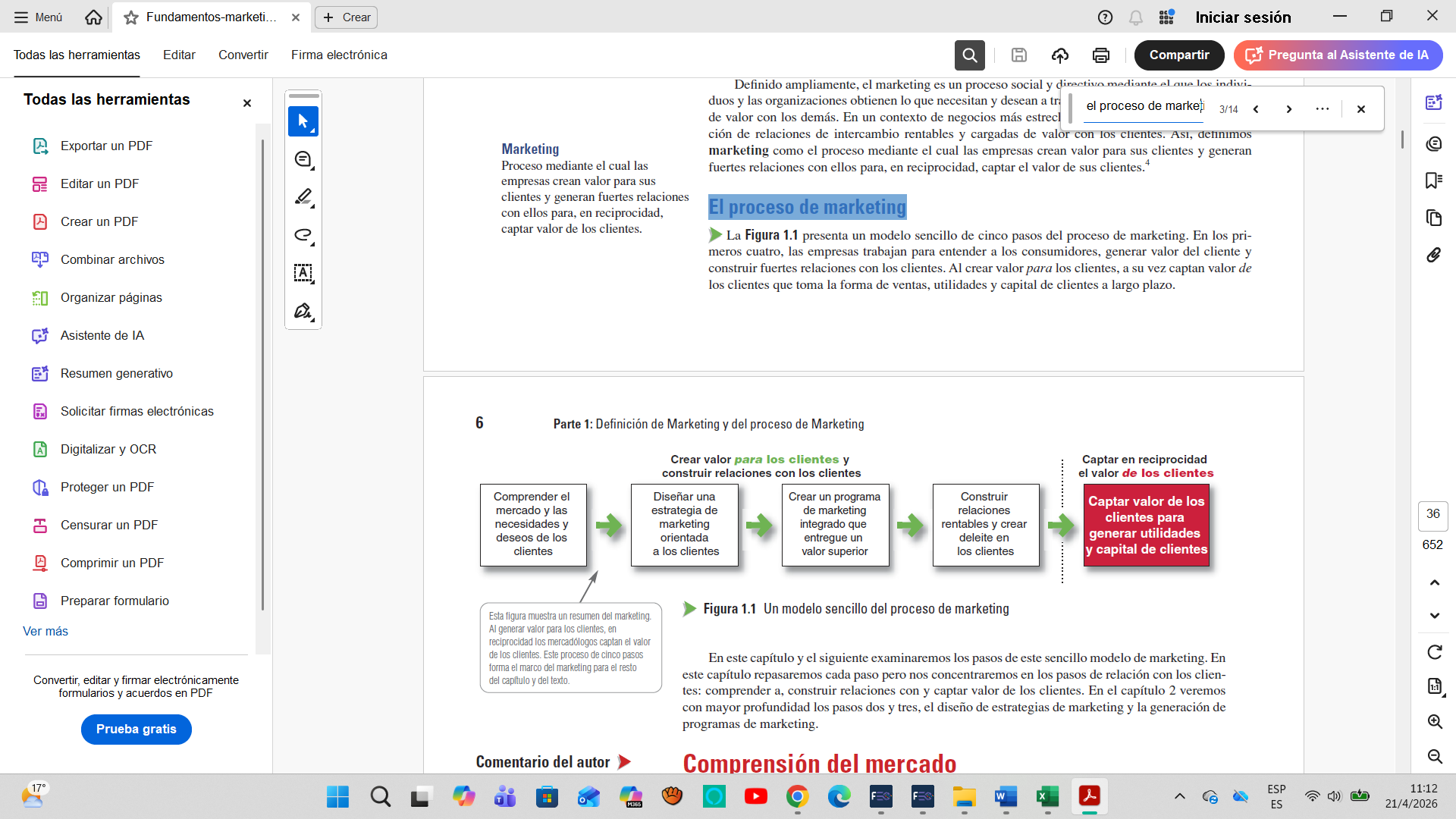Viewport: 1456px width, 819px height.
Task: Choose the add comment tool
Action: pos(303,159)
